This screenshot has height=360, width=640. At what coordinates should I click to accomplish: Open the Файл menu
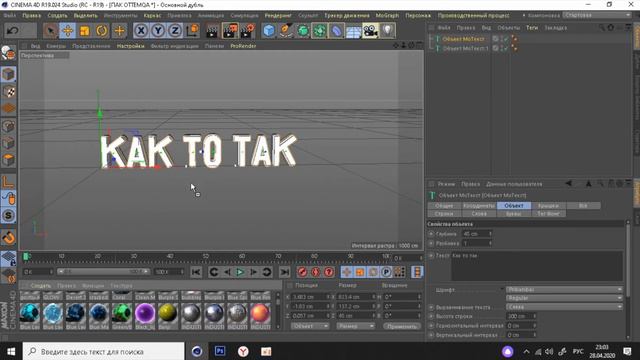(x=10, y=16)
